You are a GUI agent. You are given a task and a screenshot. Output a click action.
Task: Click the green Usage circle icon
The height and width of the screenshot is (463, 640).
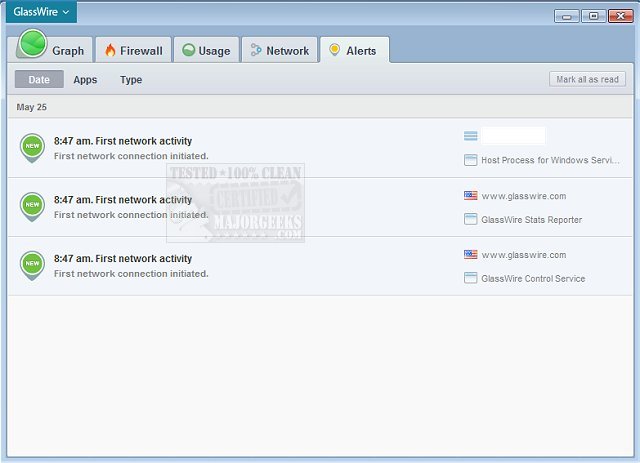pyautogui.click(x=189, y=50)
